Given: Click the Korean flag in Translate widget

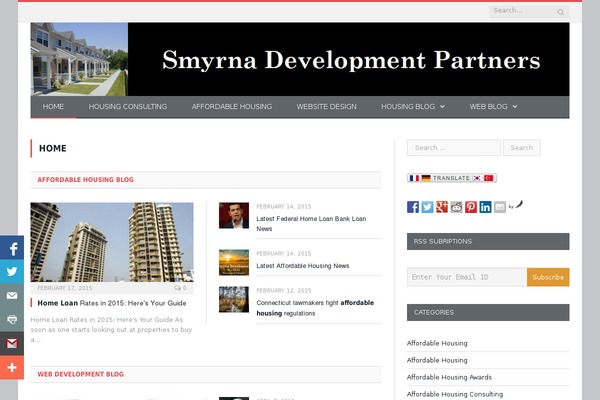Looking at the screenshot, I should tap(477, 178).
